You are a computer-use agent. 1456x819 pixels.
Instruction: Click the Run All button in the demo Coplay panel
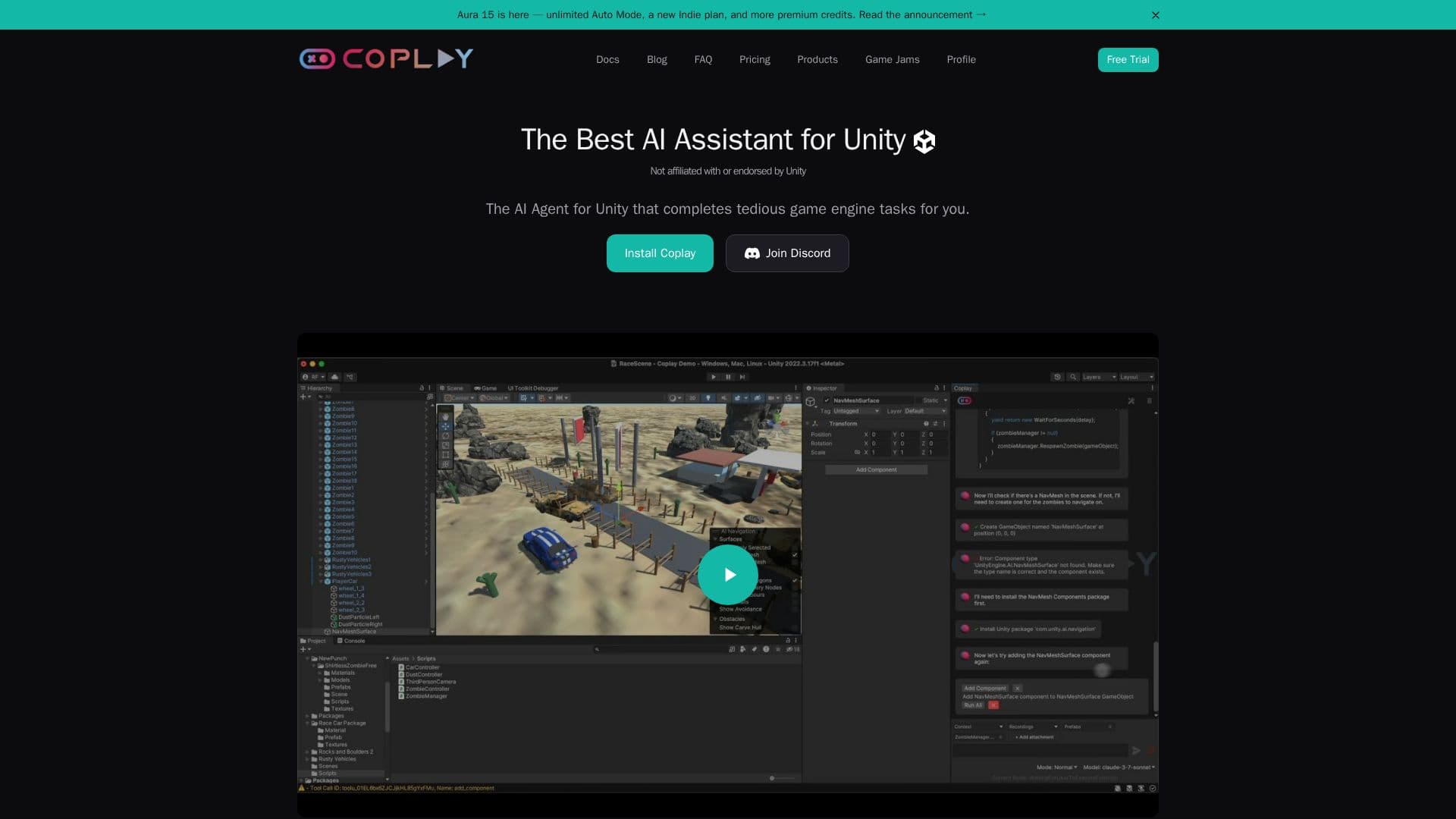[973, 705]
